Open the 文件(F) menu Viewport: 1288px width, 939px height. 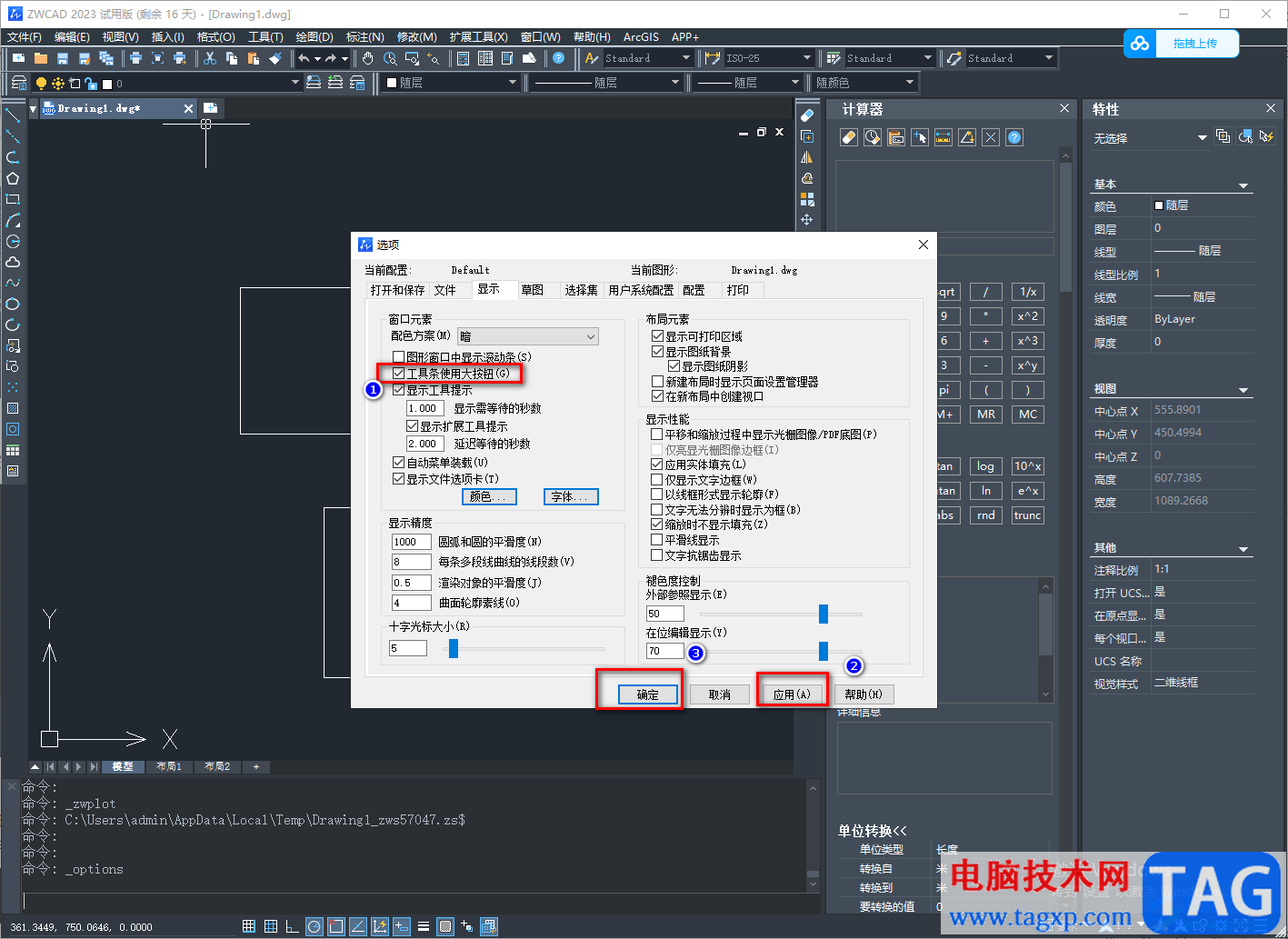pos(25,37)
